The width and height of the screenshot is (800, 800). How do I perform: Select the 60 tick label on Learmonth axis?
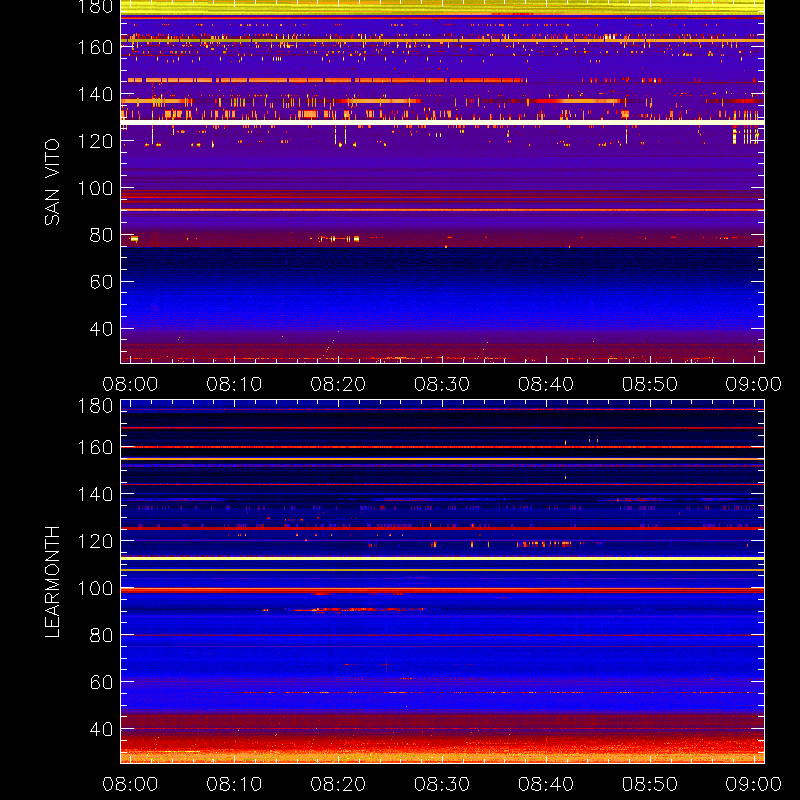101,682
